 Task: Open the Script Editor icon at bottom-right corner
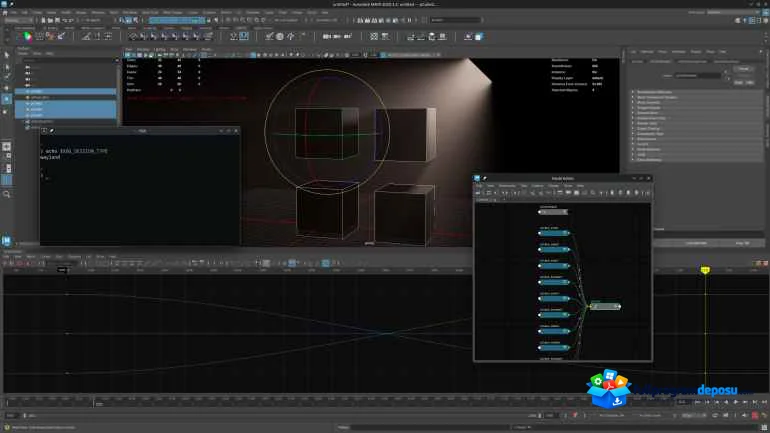[x=764, y=428]
